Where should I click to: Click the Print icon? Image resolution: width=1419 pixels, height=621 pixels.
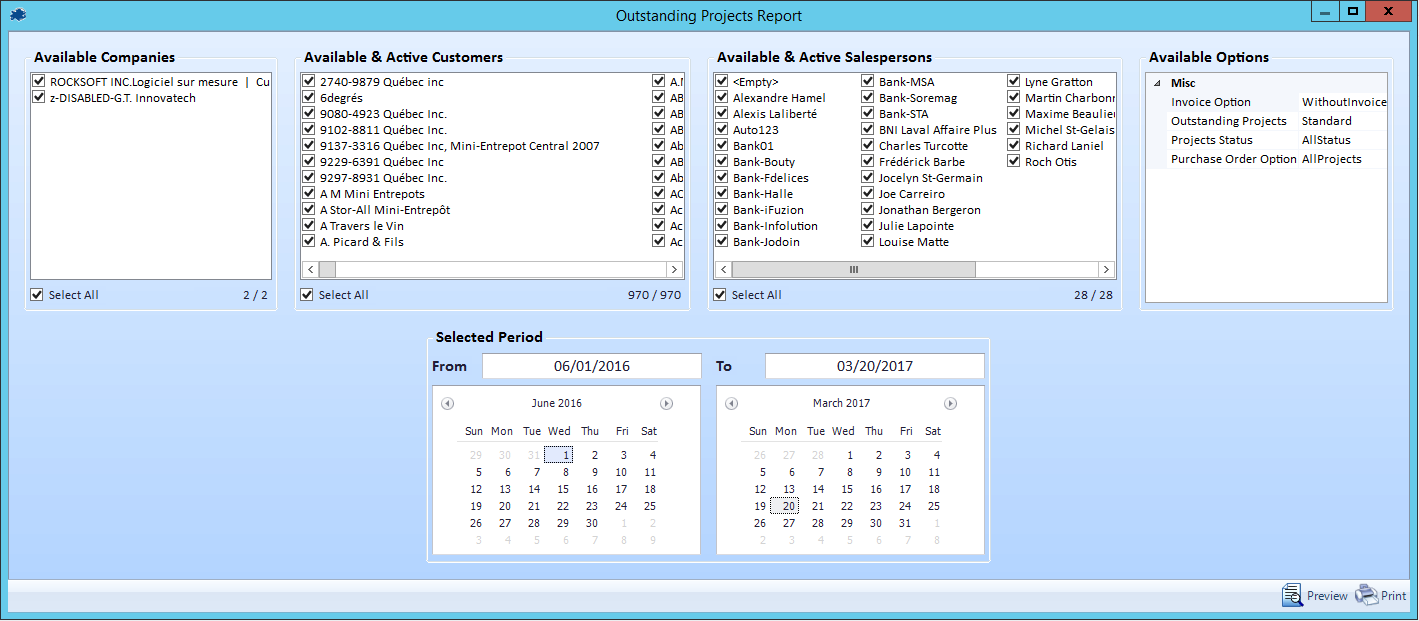1366,595
